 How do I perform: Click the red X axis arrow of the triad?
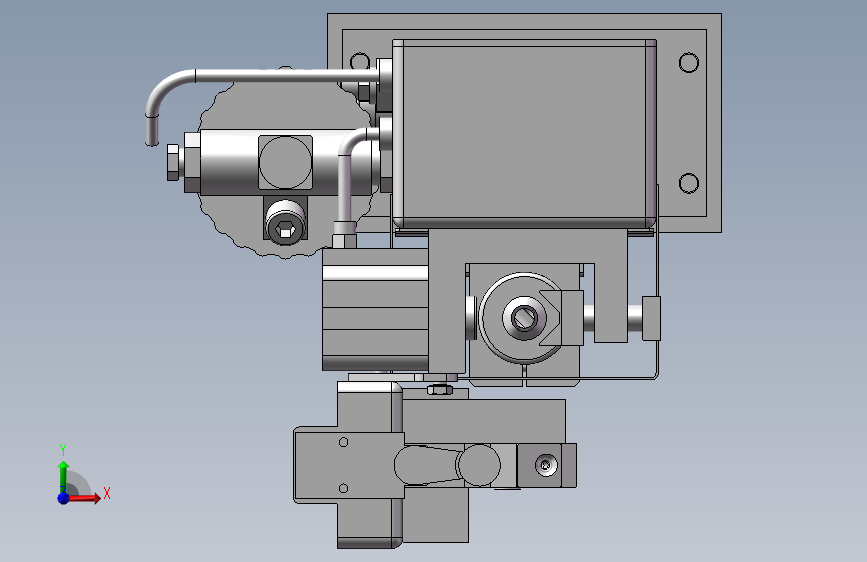[x=83, y=498]
